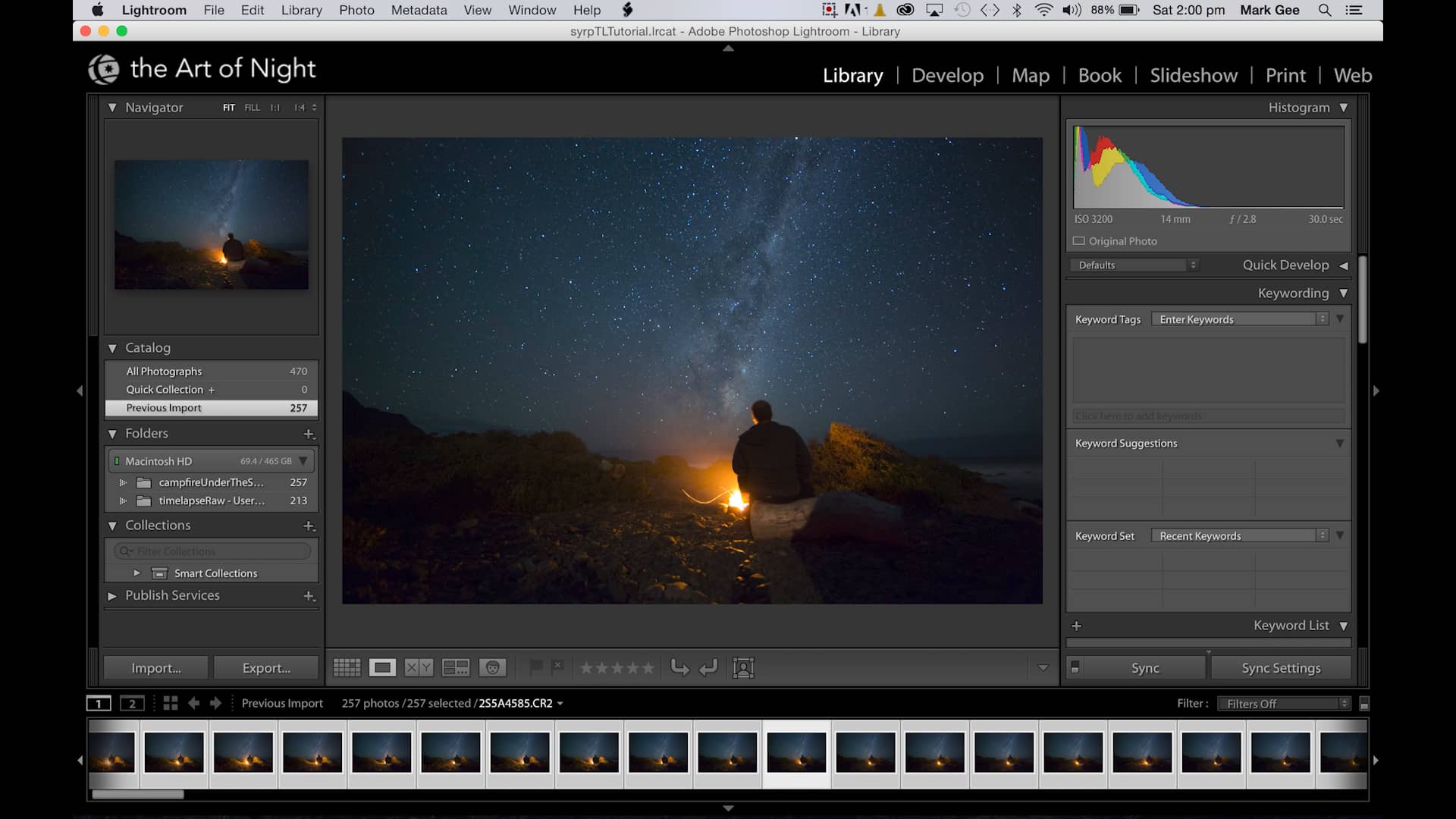Switch to the Develop module

click(948, 75)
